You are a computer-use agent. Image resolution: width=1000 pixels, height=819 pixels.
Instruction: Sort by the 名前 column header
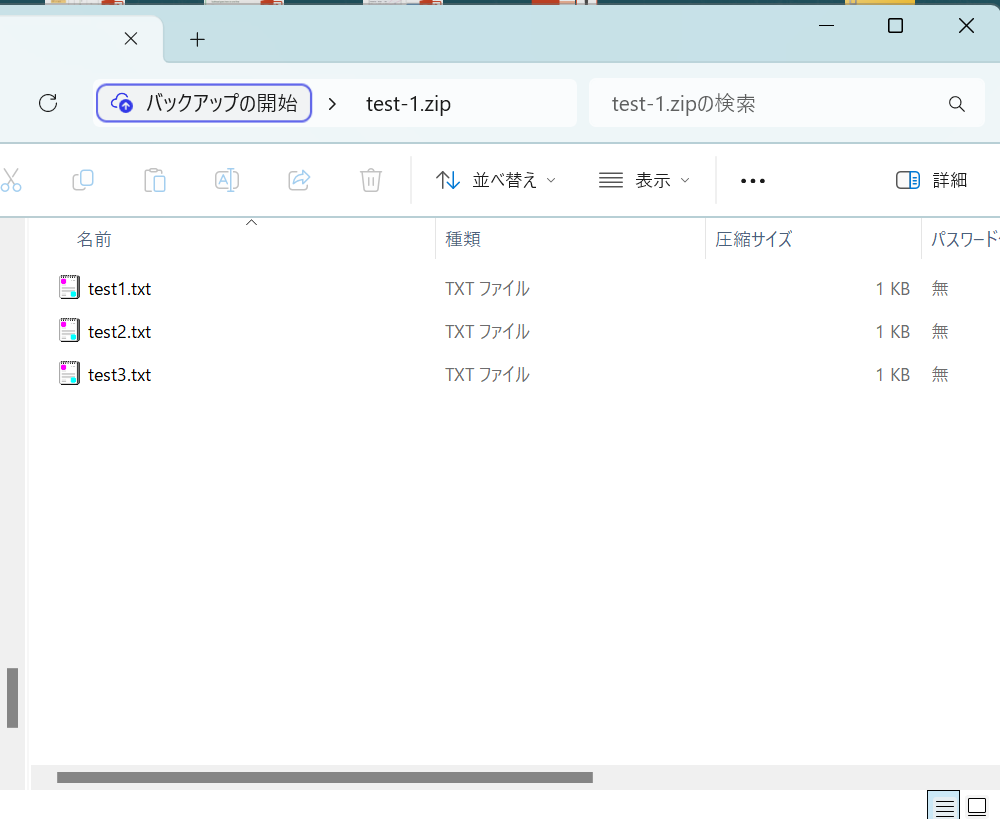click(94, 239)
